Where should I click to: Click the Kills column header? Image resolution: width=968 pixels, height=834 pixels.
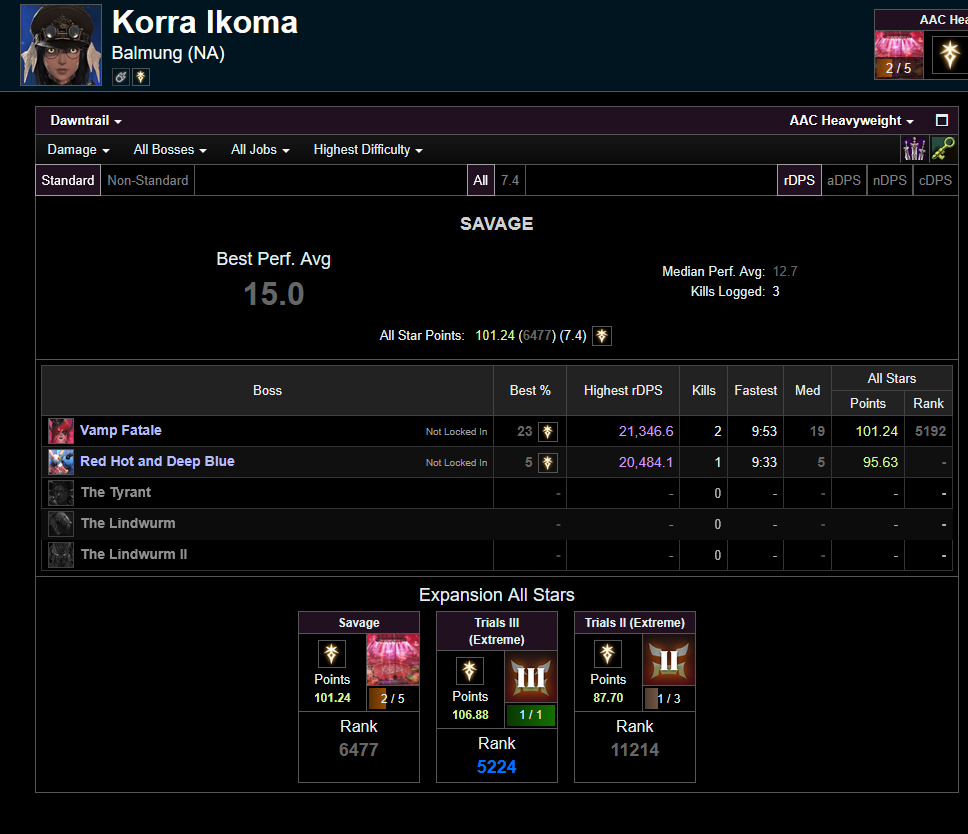[704, 390]
